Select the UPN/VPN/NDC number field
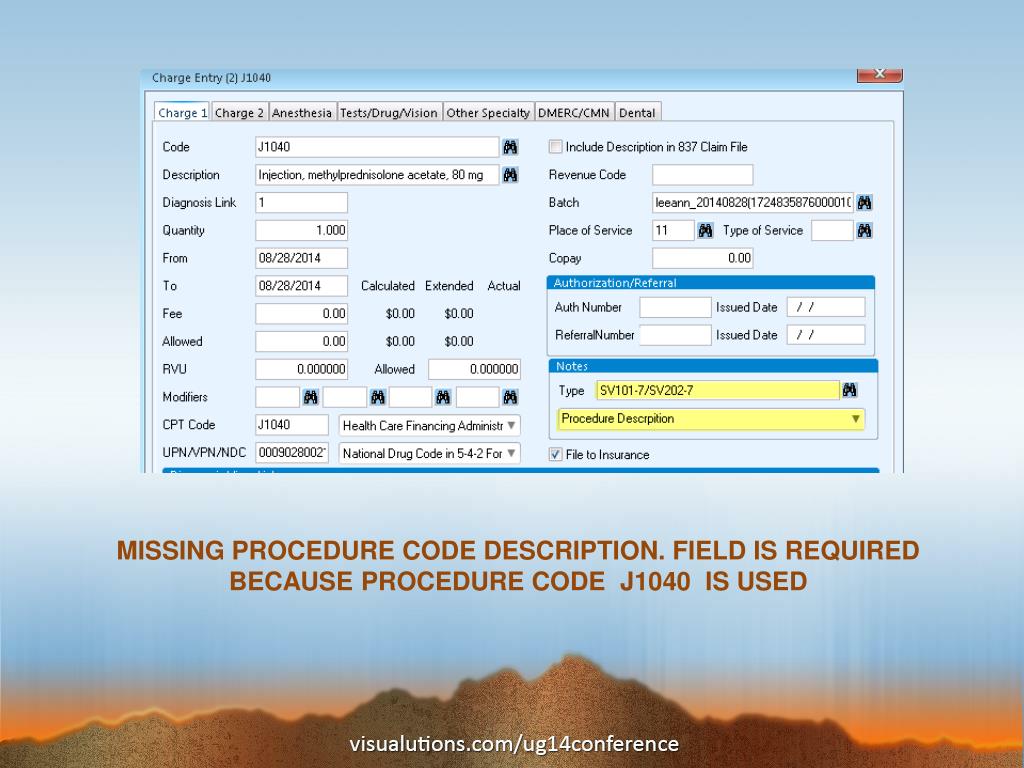 coord(292,453)
